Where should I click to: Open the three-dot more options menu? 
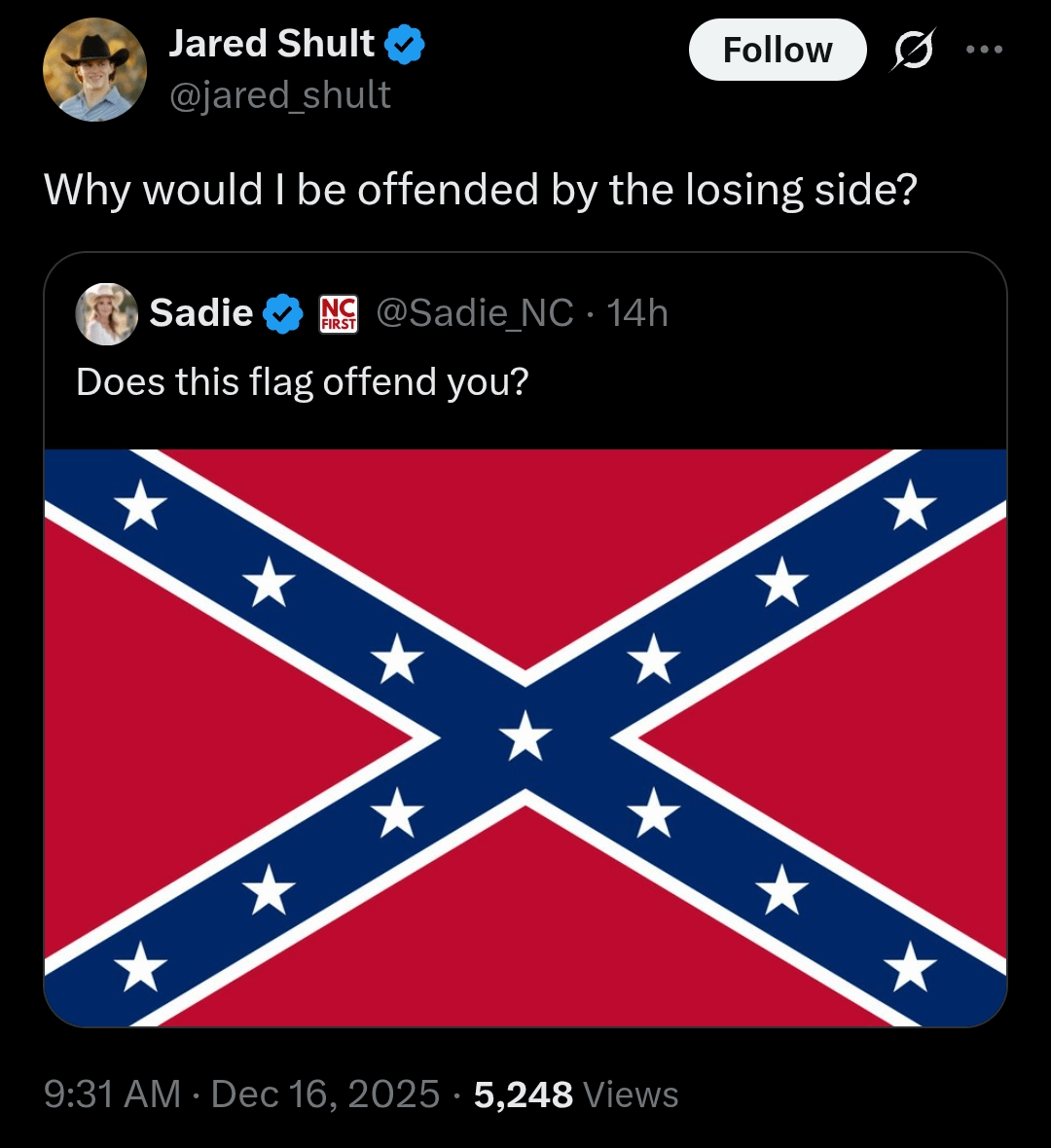pos(984,50)
